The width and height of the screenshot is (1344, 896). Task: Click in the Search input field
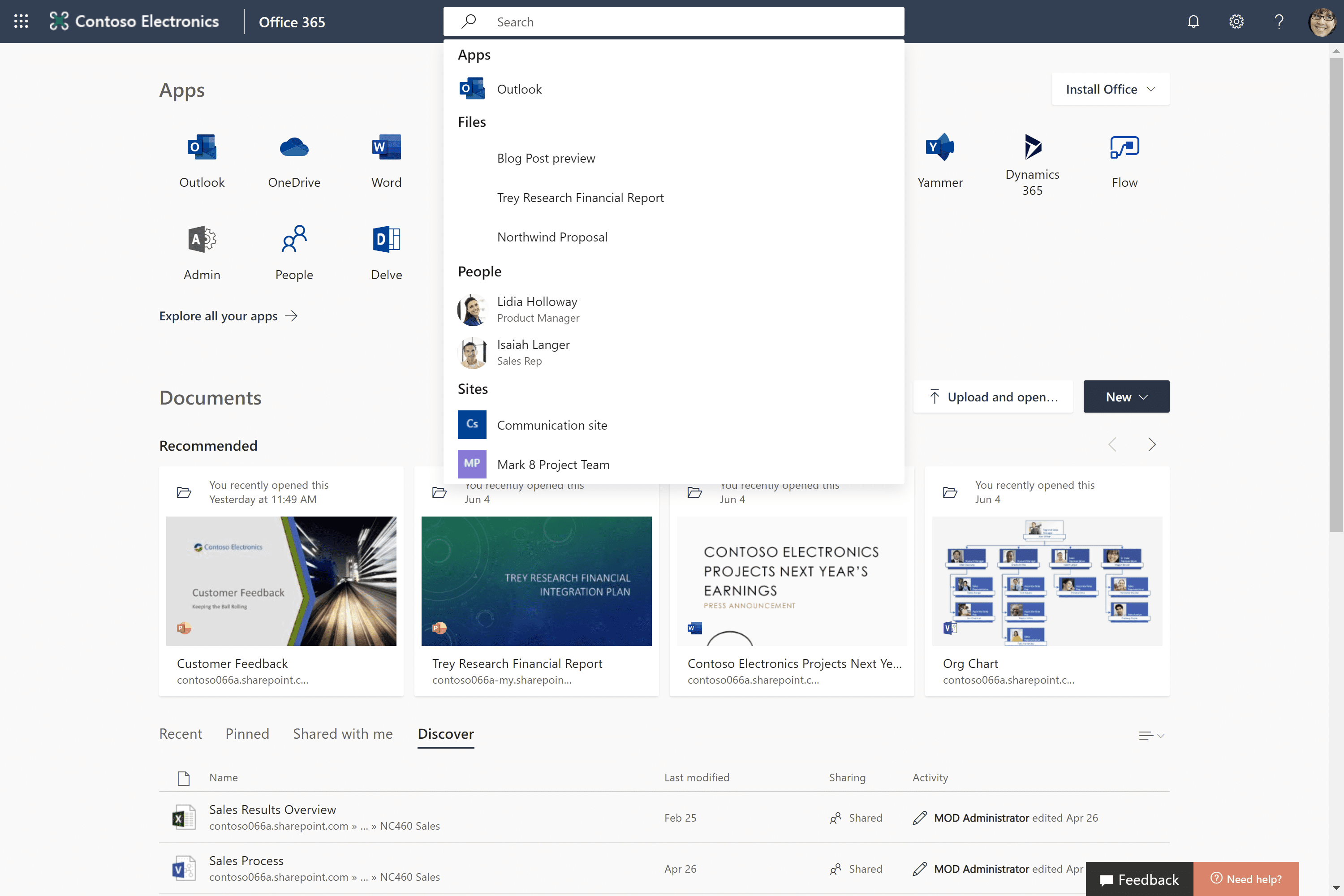point(686,22)
